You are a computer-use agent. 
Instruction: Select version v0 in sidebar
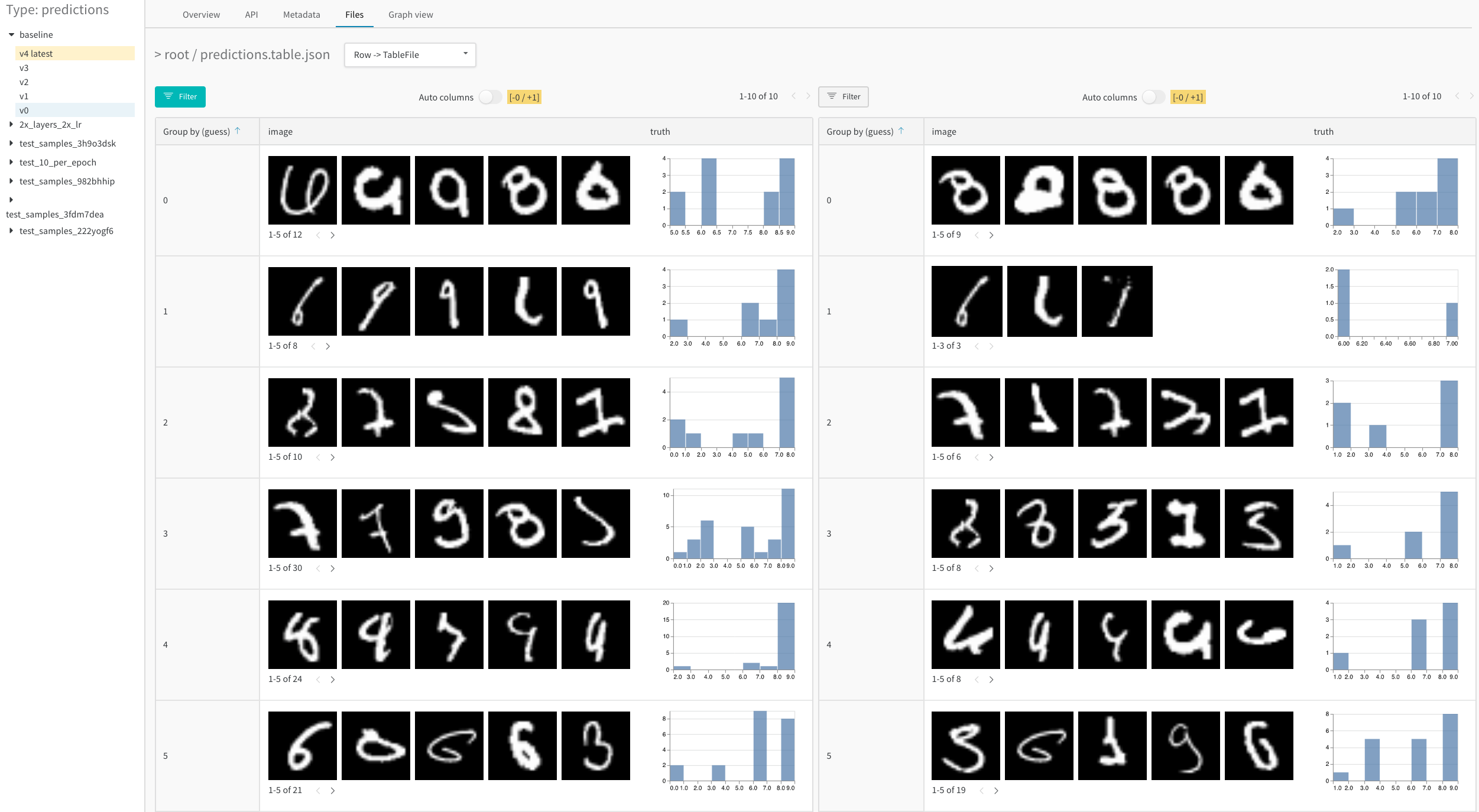coord(24,111)
